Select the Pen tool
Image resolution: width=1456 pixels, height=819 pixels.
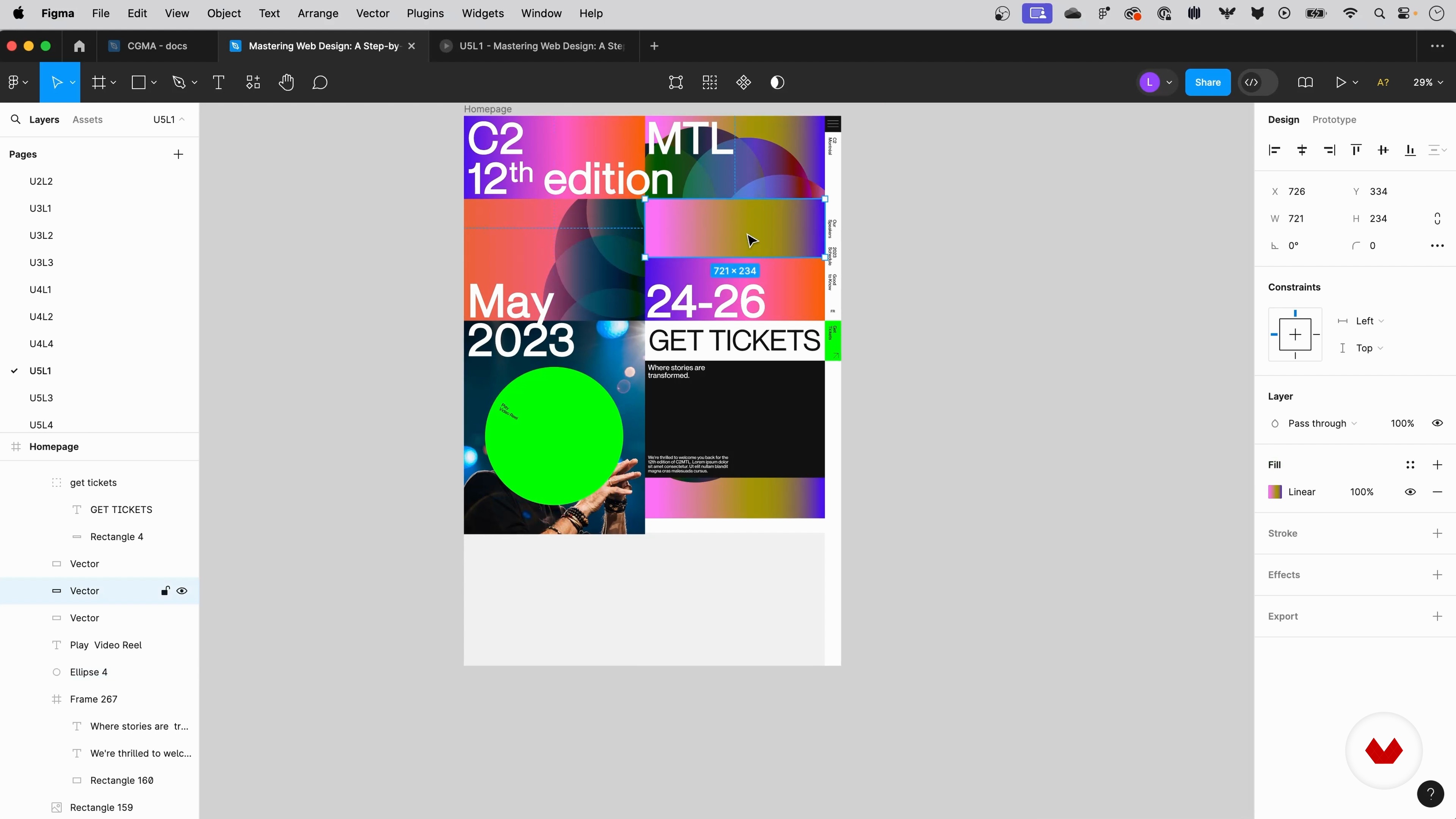click(x=179, y=83)
